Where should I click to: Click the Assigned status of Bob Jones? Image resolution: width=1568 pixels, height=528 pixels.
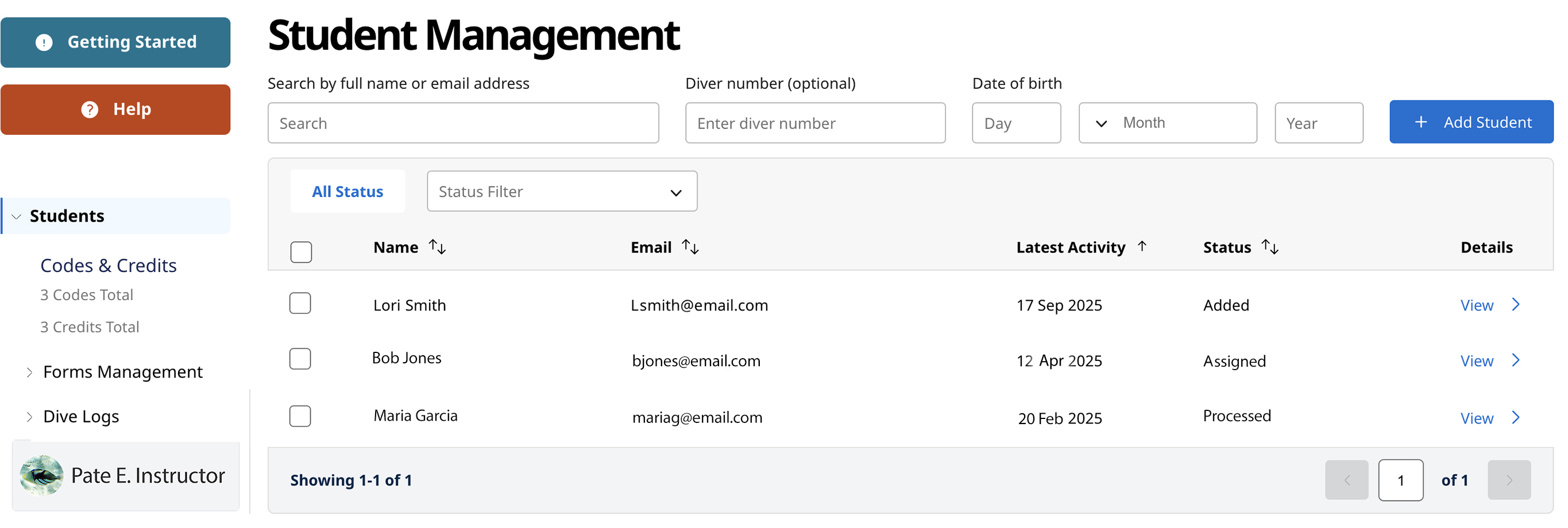[x=1235, y=363]
